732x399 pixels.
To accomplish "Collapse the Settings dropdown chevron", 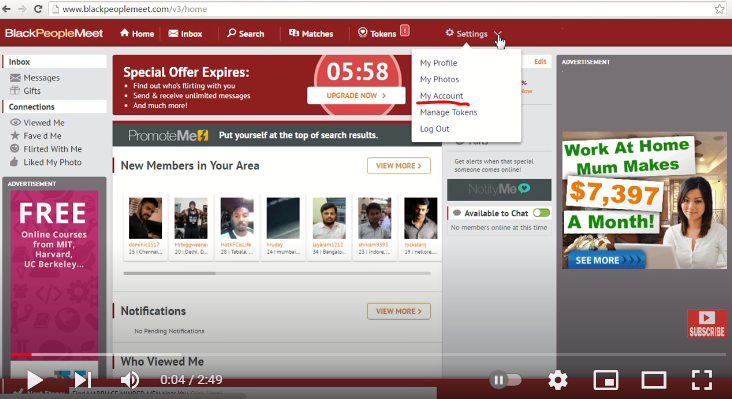I will click(498, 34).
